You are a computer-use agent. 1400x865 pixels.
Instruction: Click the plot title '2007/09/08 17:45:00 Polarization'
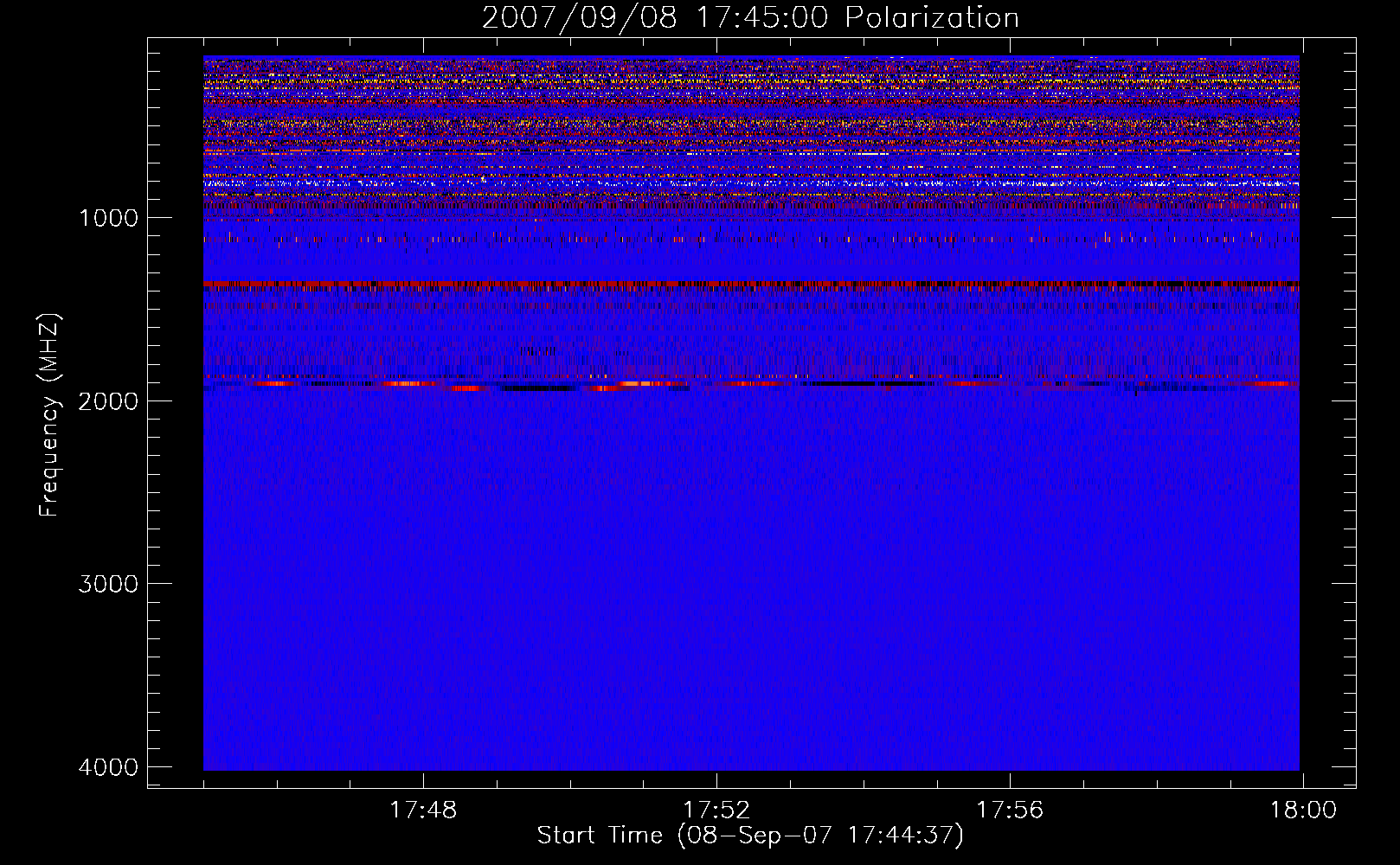click(750, 18)
